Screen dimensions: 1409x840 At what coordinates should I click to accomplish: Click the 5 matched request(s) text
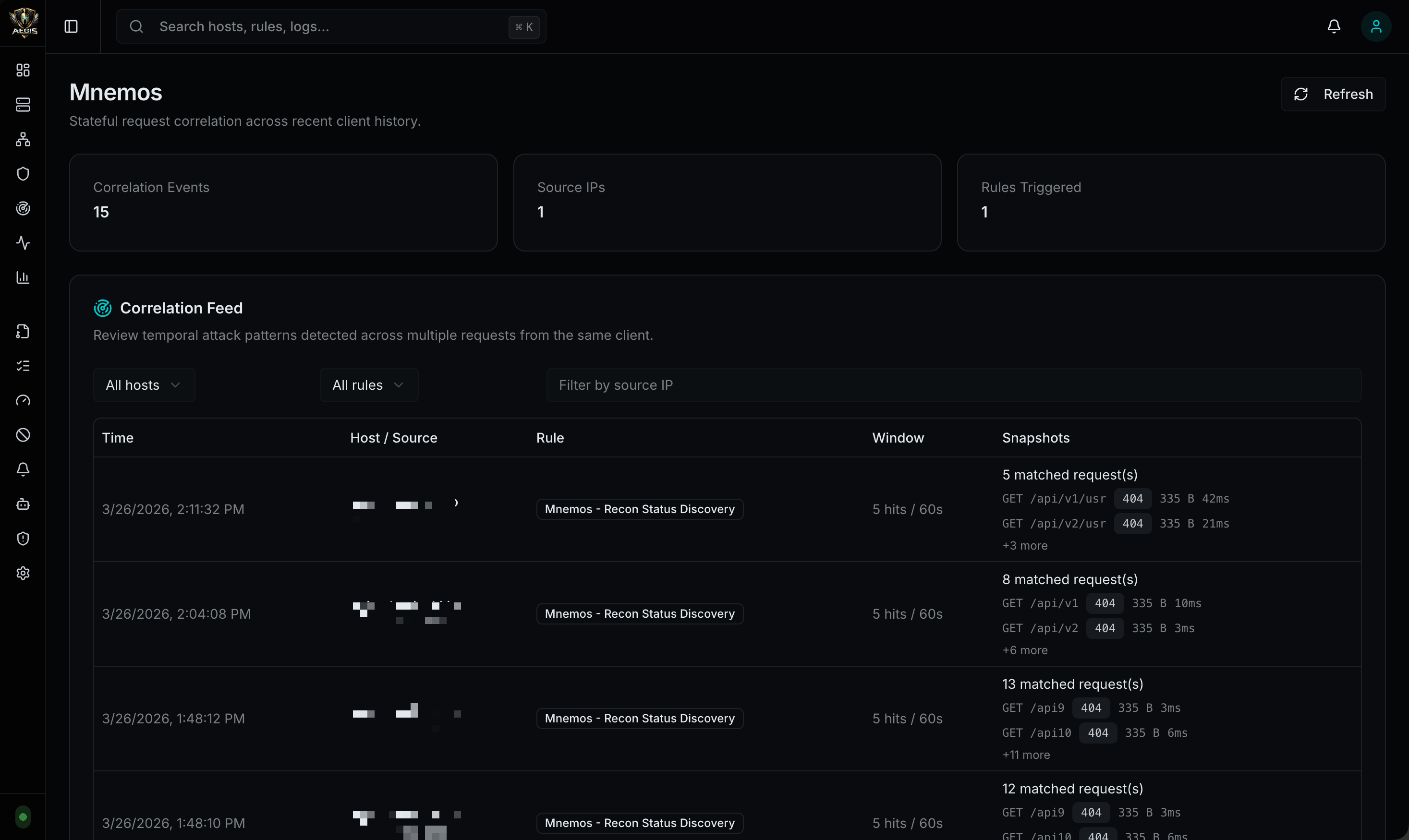(x=1070, y=475)
